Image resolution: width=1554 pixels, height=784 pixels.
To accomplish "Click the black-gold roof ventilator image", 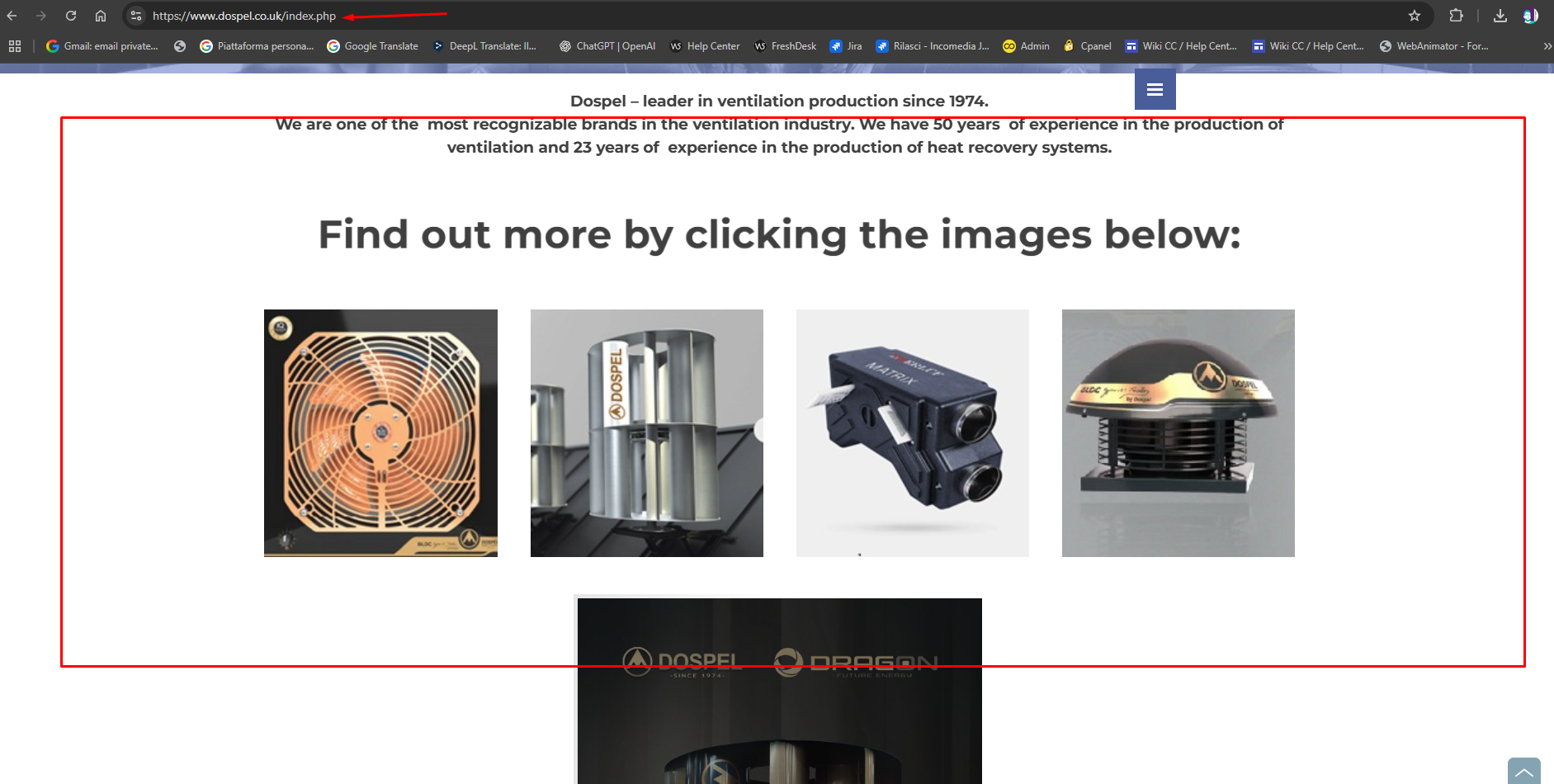I will point(1178,433).
